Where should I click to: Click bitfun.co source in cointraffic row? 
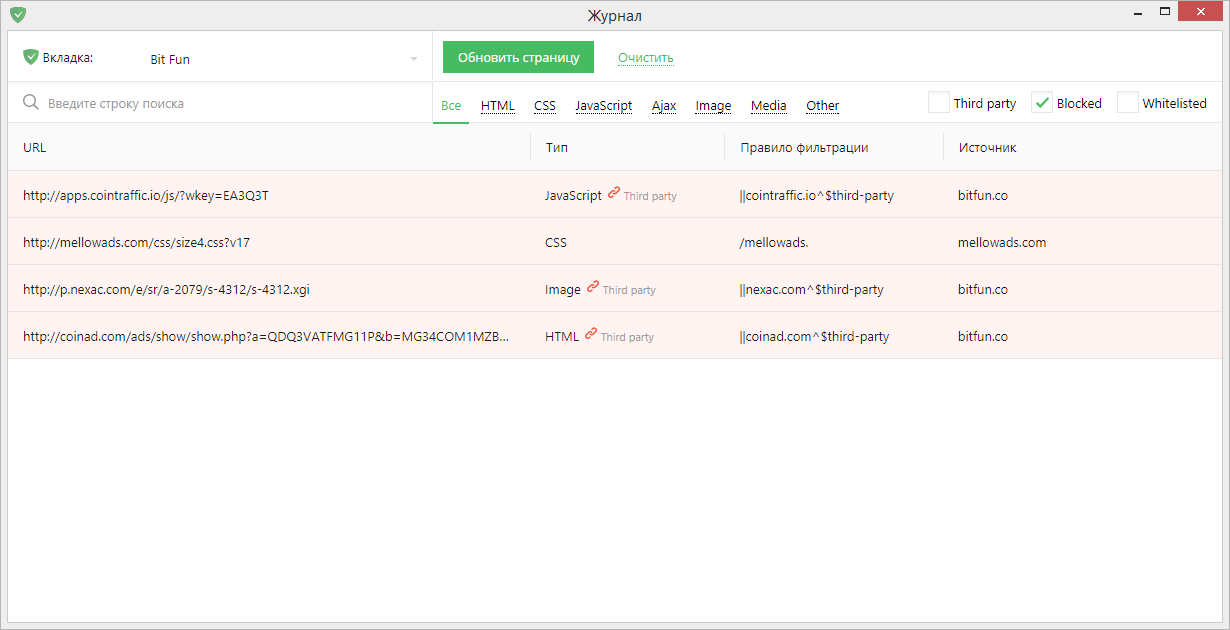point(983,195)
